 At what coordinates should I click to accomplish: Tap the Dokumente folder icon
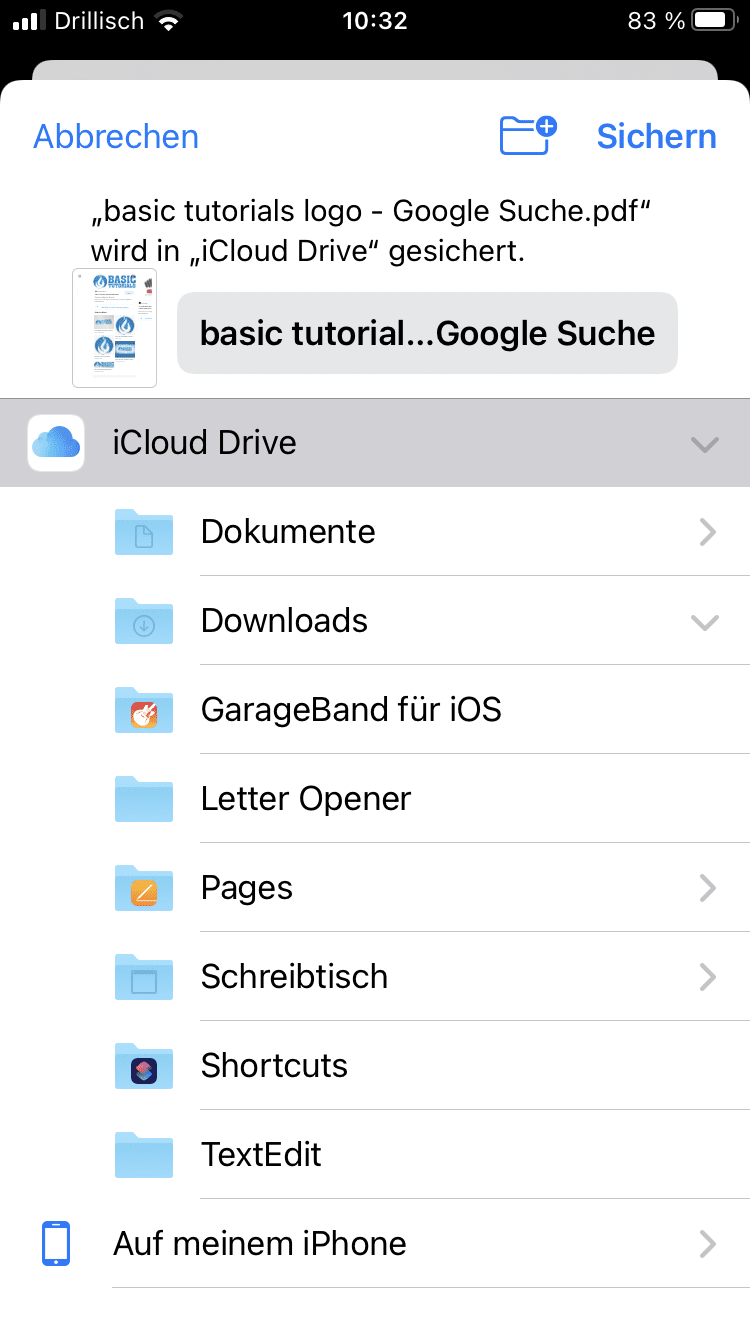[144, 532]
